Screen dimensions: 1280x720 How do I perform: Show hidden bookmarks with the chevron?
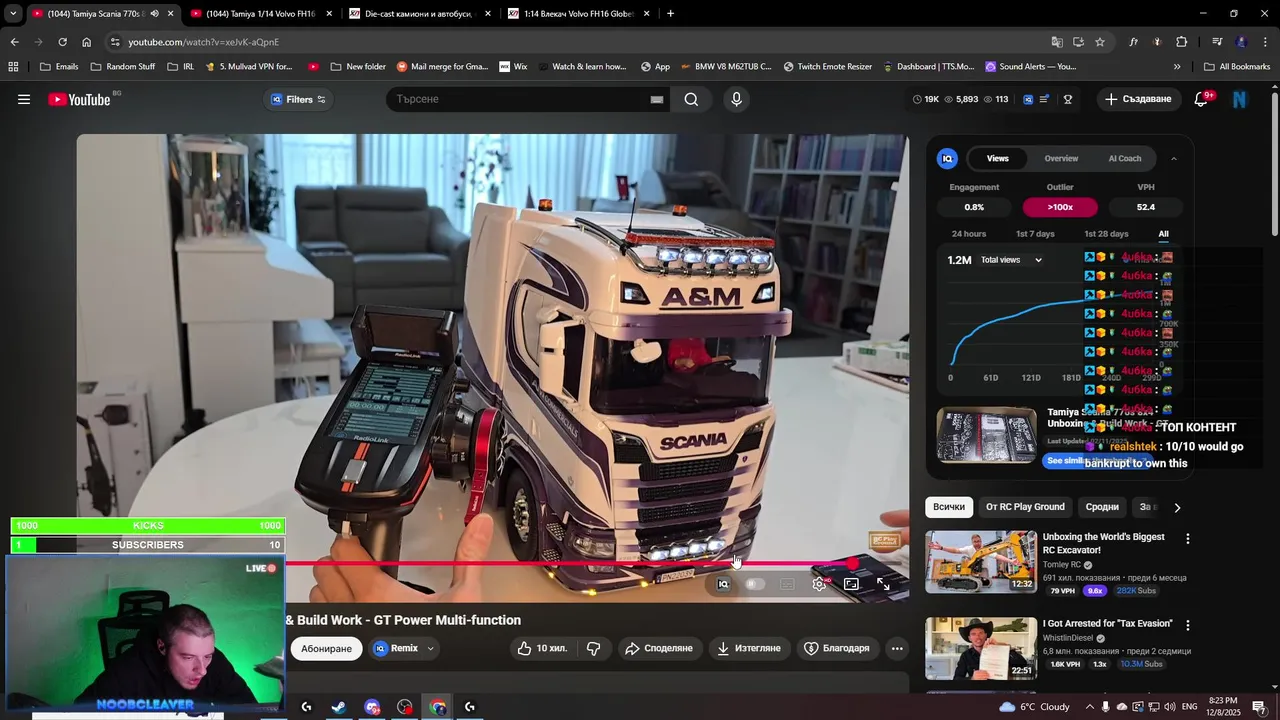pos(1177,67)
